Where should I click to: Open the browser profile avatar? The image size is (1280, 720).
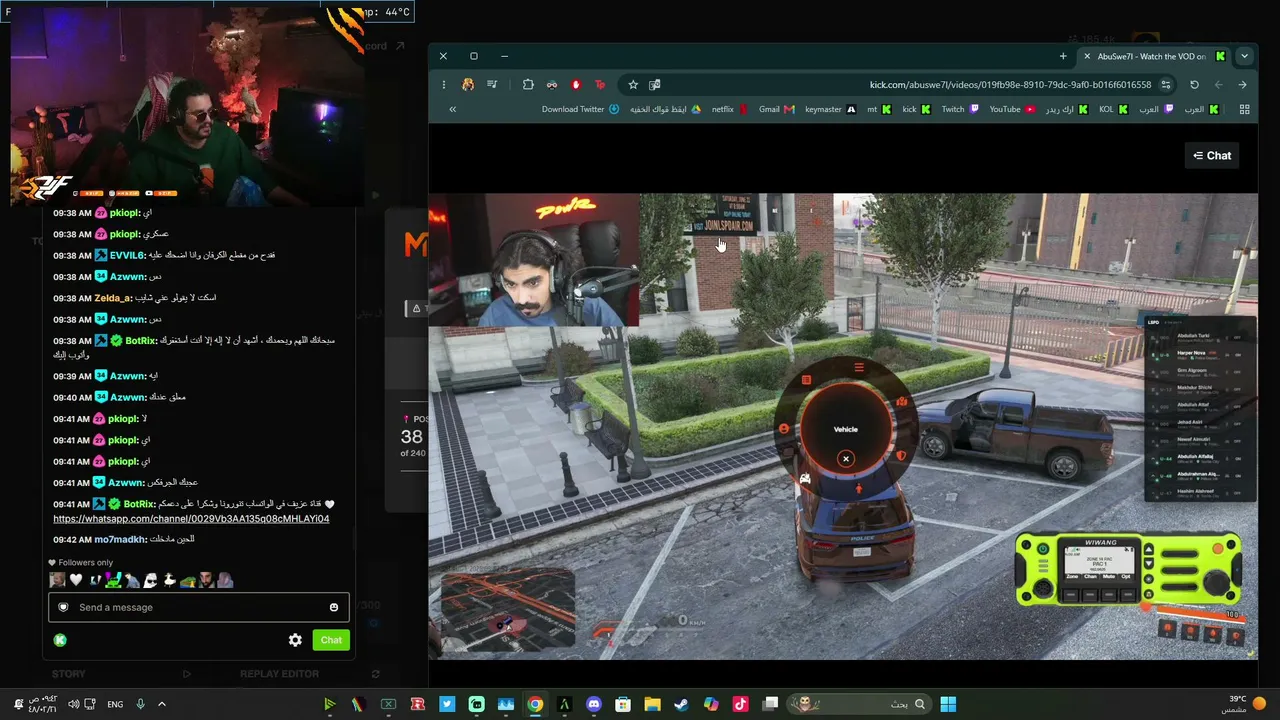[x=468, y=85]
